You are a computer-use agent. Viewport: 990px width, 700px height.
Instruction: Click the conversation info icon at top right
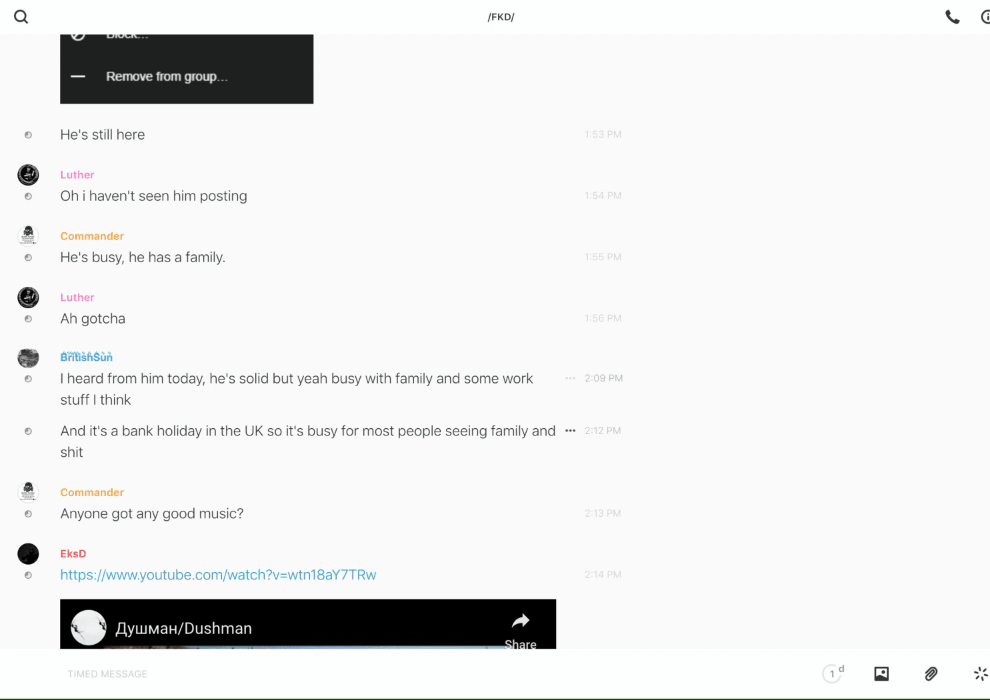pos(985,17)
